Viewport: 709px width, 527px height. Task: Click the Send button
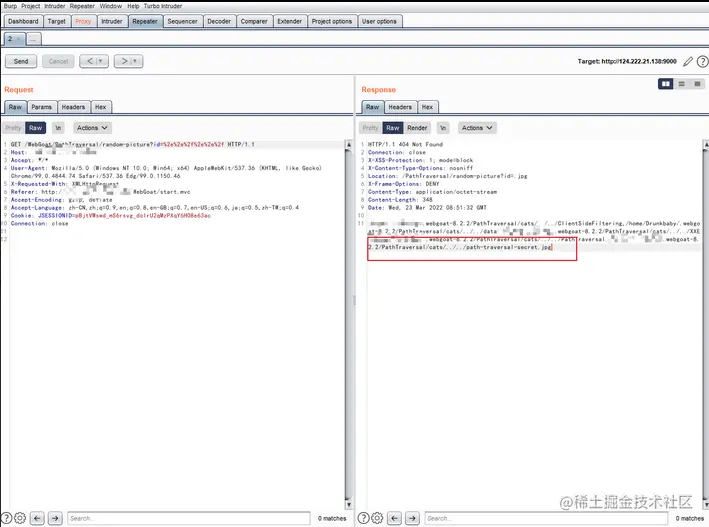[21, 61]
